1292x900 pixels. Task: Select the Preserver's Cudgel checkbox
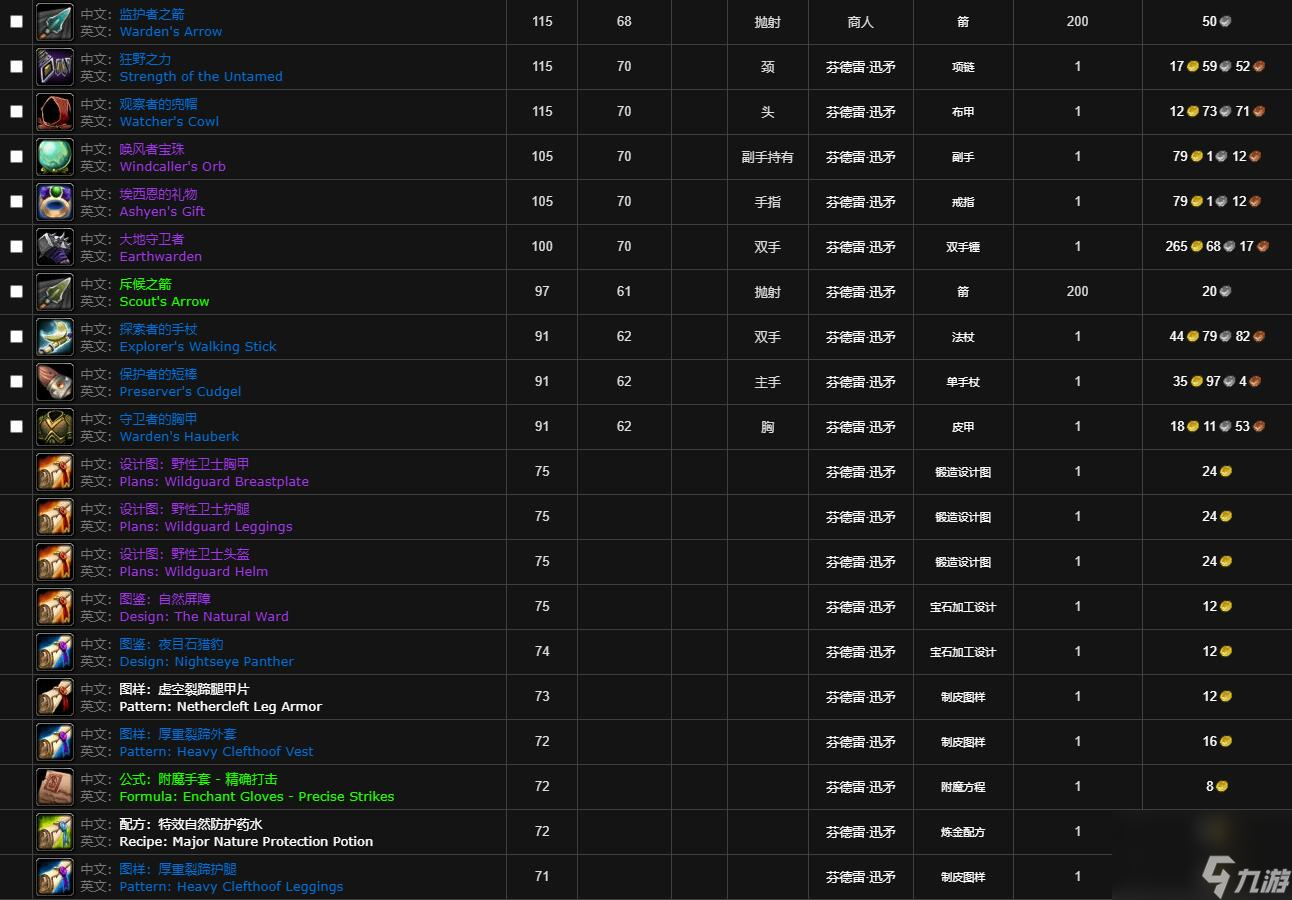pyautogui.click(x=16, y=381)
